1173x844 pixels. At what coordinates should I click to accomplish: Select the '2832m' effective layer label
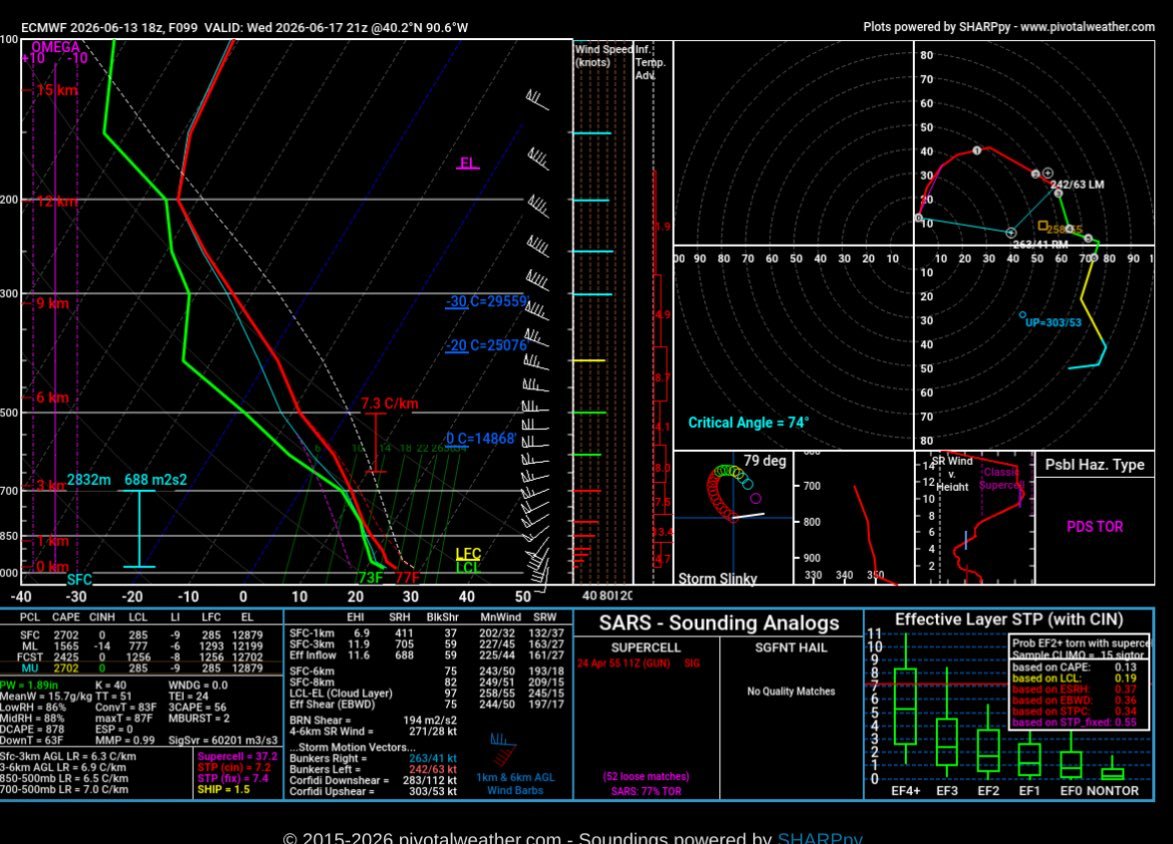(89, 480)
